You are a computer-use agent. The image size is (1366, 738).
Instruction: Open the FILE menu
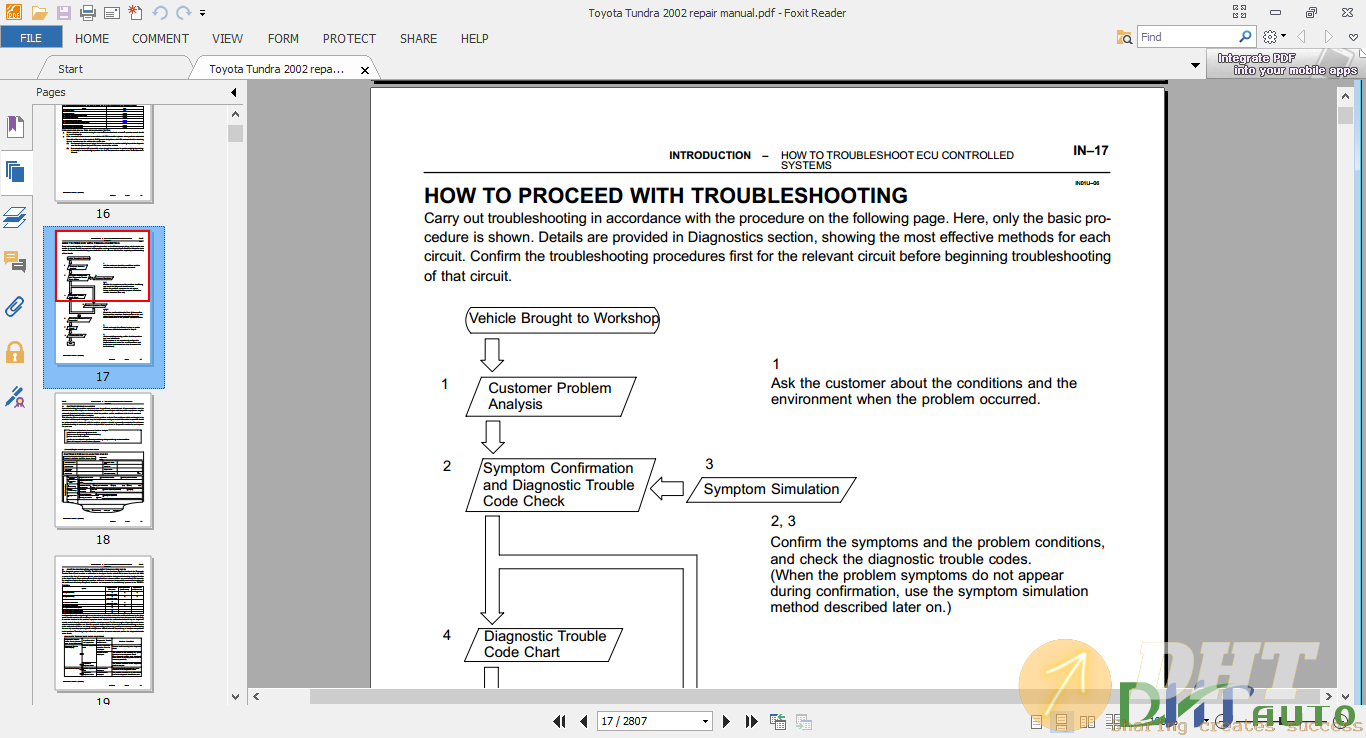tap(31, 38)
